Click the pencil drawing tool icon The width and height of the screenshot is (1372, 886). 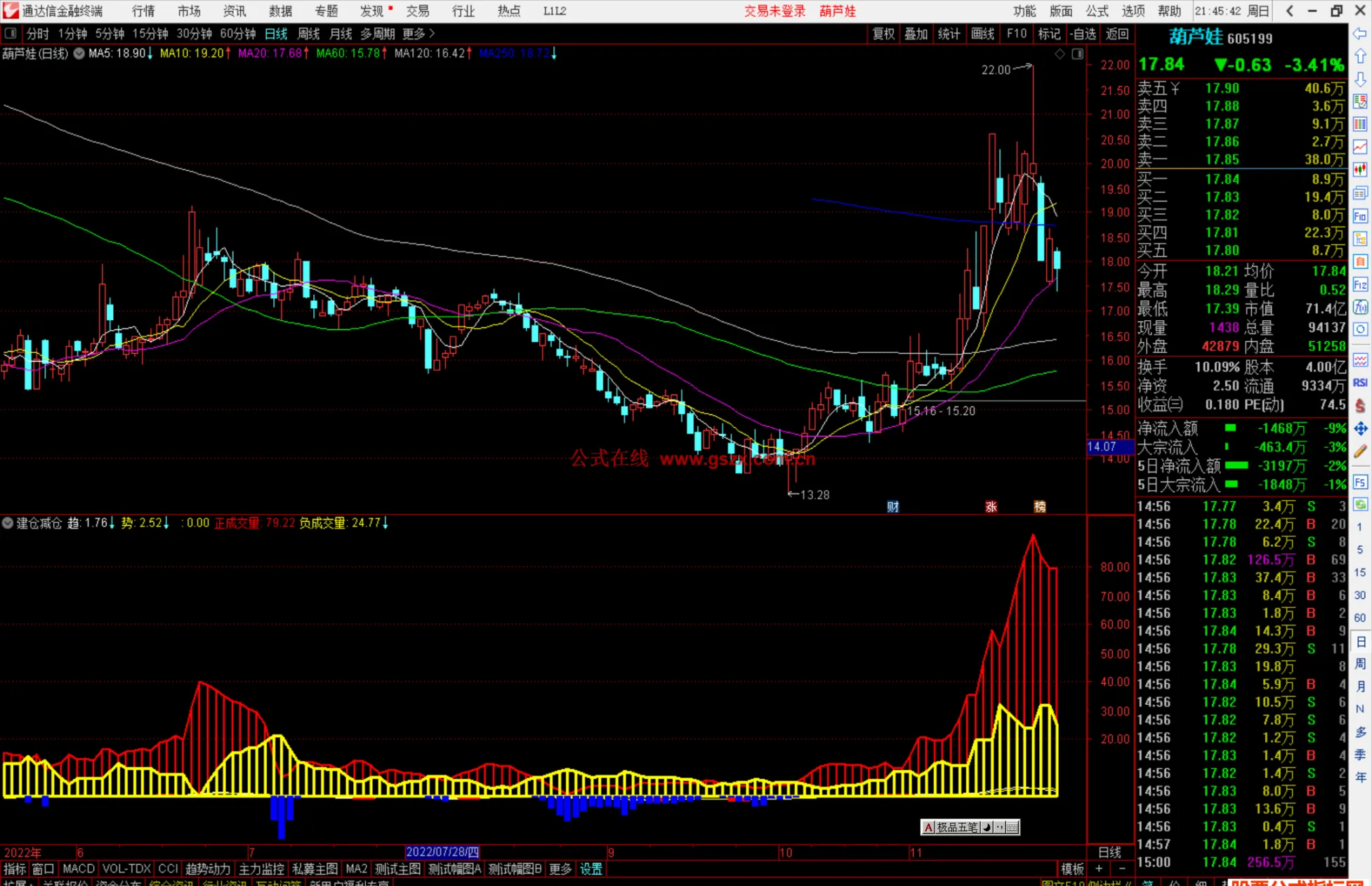tap(1360, 451)
